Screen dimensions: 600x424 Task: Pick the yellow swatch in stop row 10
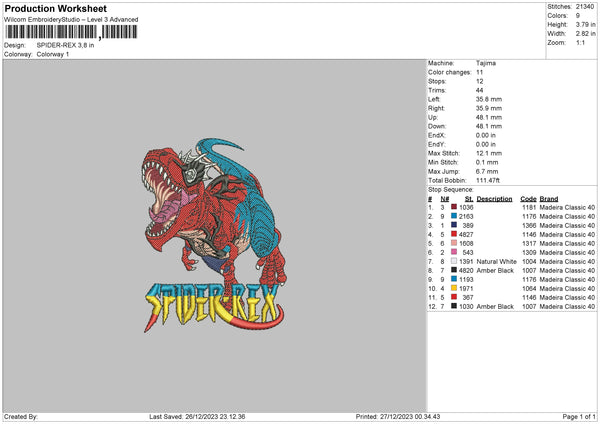454,288
